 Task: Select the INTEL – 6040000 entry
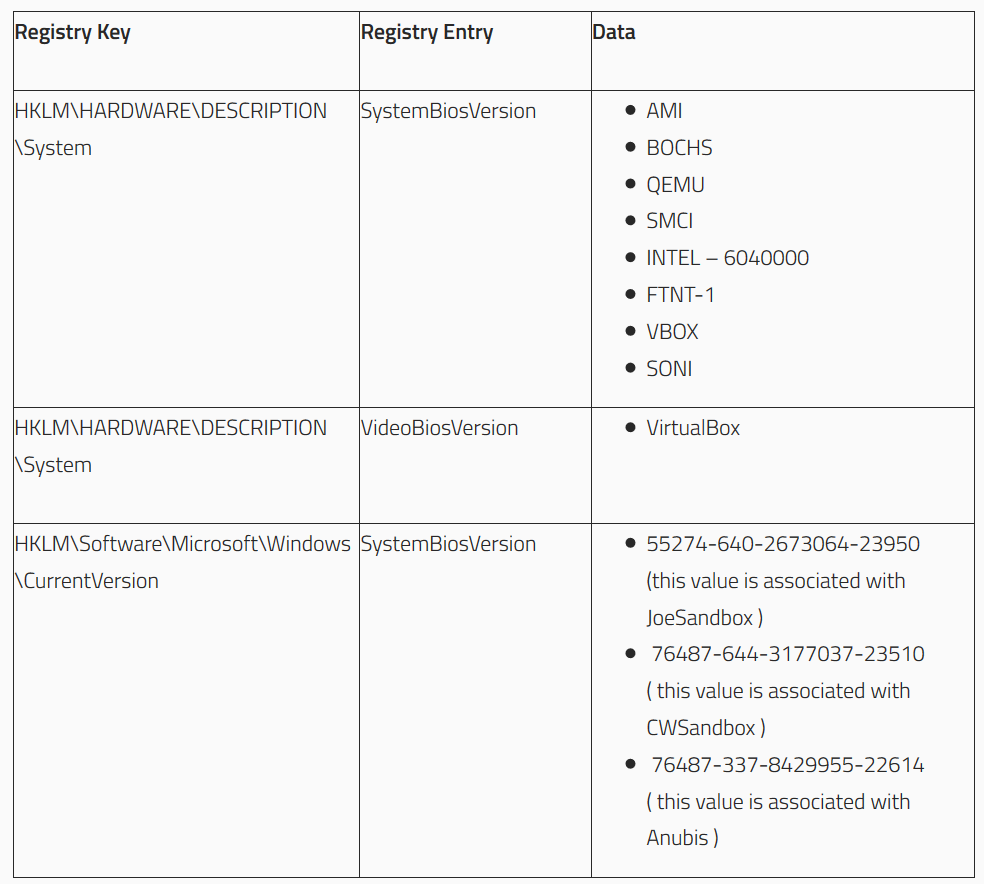[x=727, y=258]
